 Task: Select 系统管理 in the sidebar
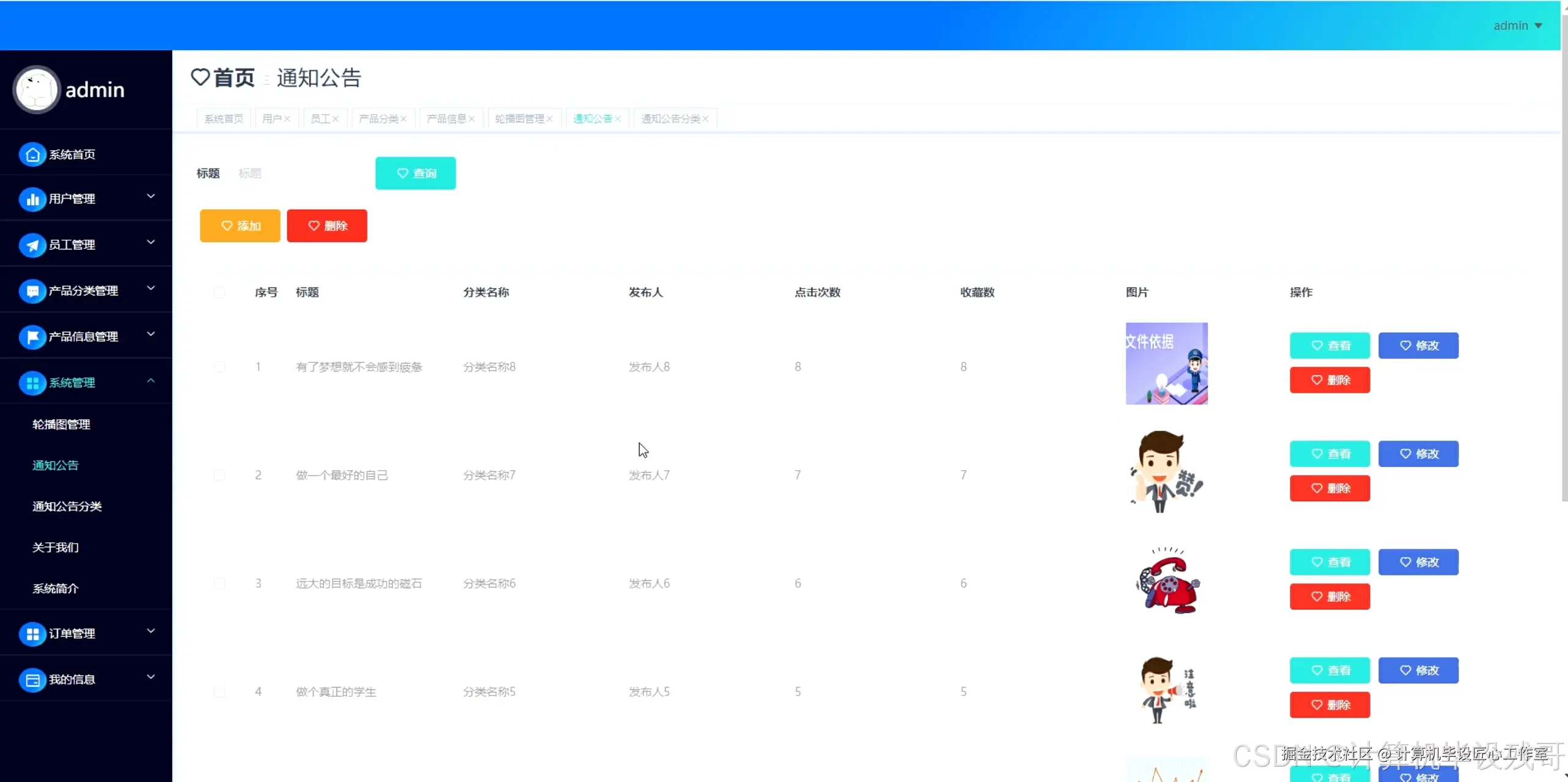point(72,382)
